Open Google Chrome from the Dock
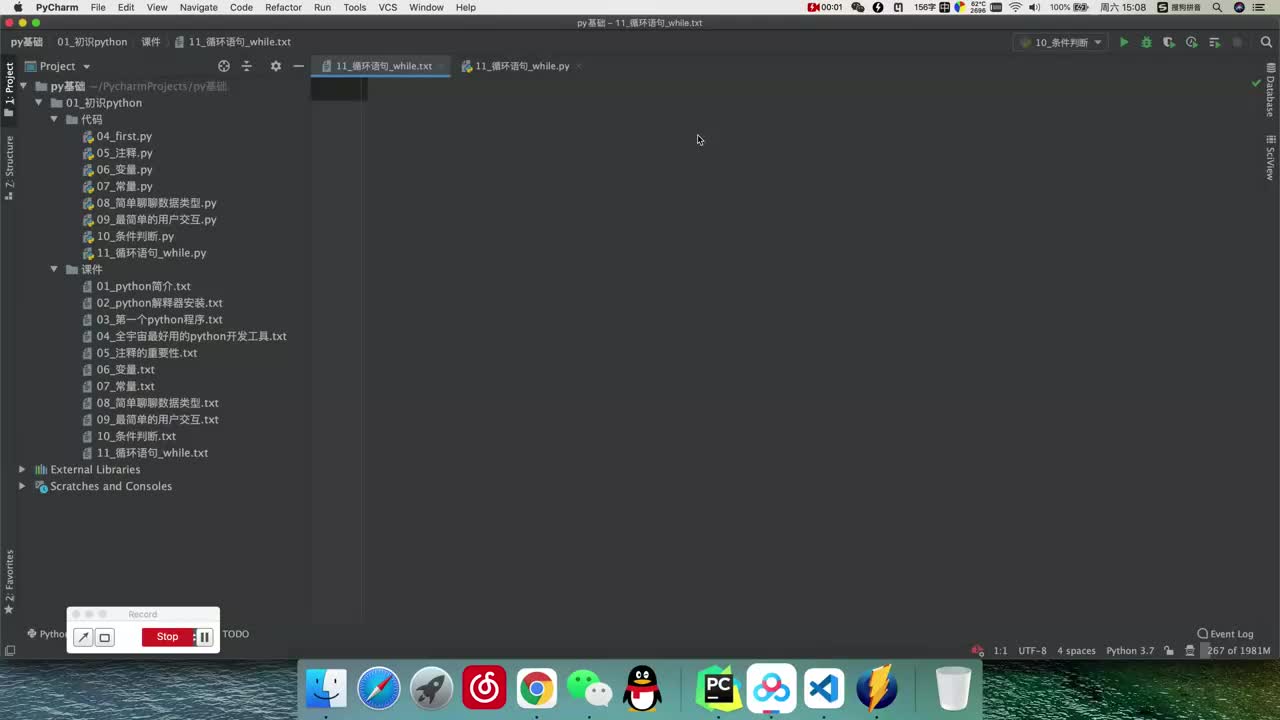The height and width of the screenshot is (720, 1280). (537, 688)
